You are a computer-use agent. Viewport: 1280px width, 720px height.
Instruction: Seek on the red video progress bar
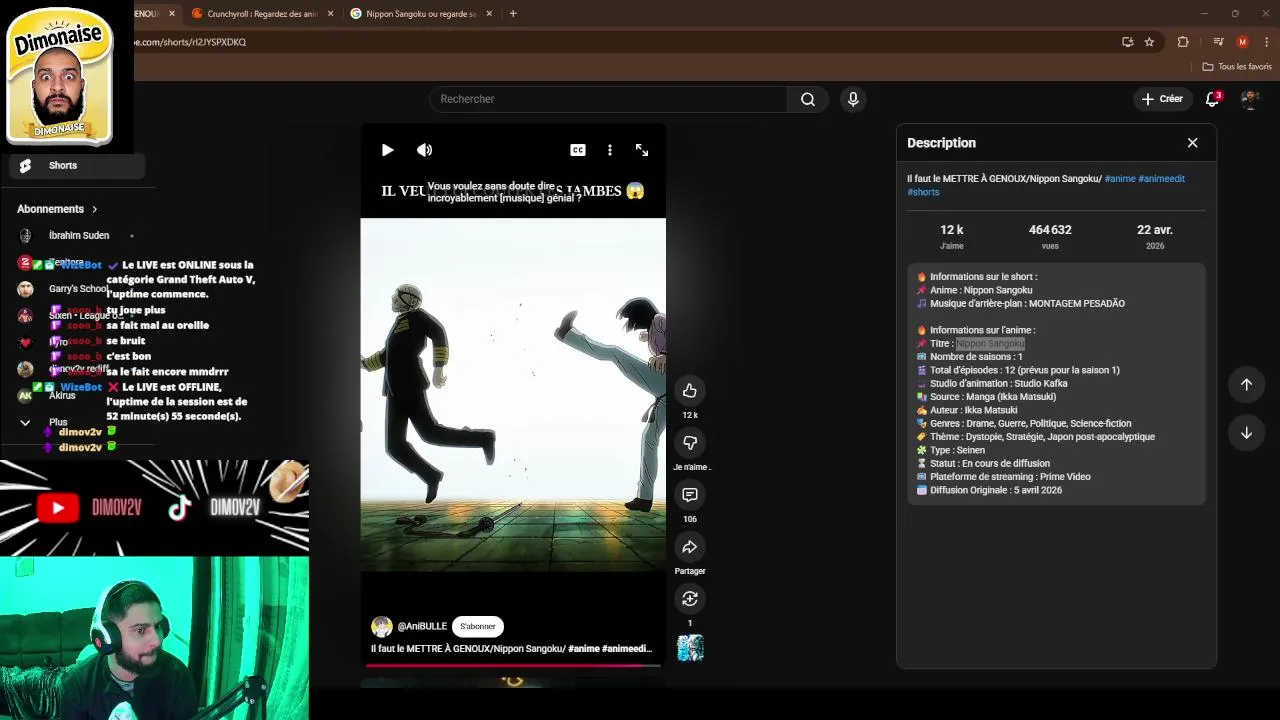pyautogui.click(x=513, y=665)
